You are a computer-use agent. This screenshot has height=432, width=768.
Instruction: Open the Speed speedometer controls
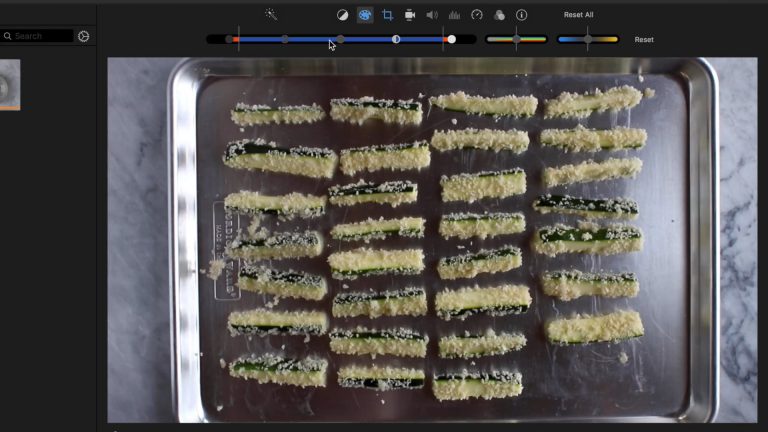(477, 15)
